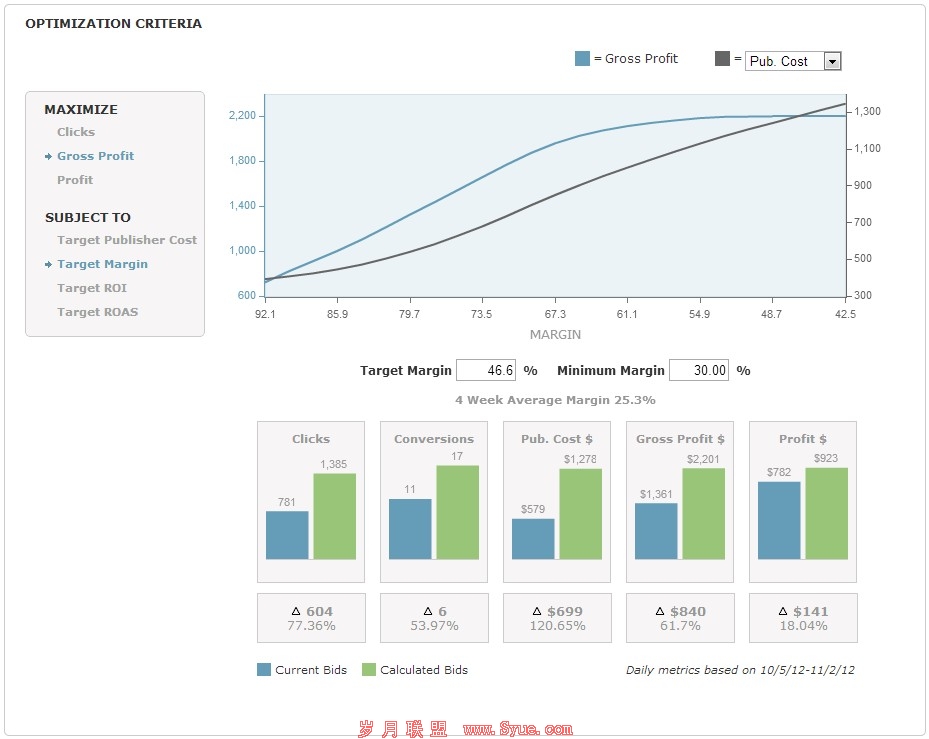Choose Target ROAS constraint
The height and width of the screenshot is (739, 929).
tap(97, 312)
